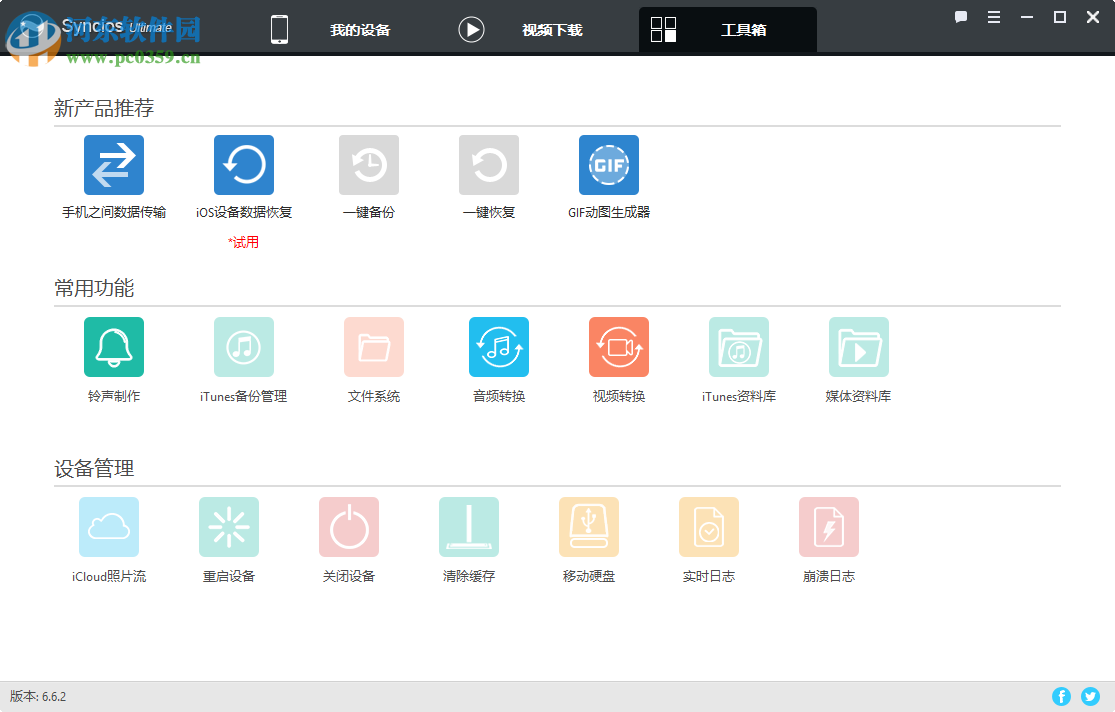Open the 实时日志 real-time log tool
This screenshot has height=712, width=1115.
[708, 526]
